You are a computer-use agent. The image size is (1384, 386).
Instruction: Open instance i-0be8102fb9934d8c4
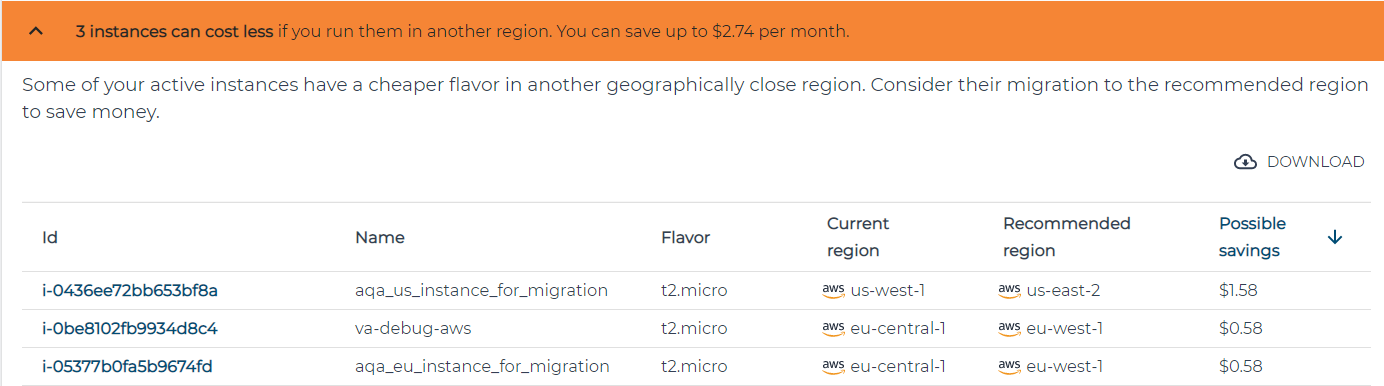pos(130,328)
